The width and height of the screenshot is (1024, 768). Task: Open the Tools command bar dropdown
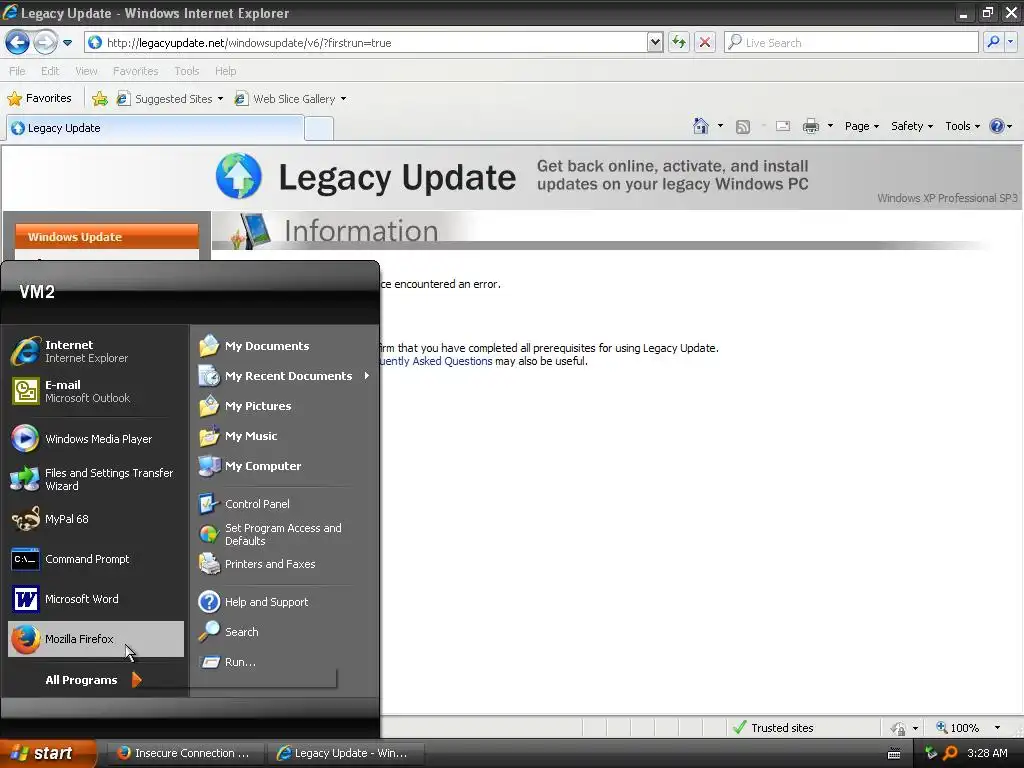tap(963, 126)
